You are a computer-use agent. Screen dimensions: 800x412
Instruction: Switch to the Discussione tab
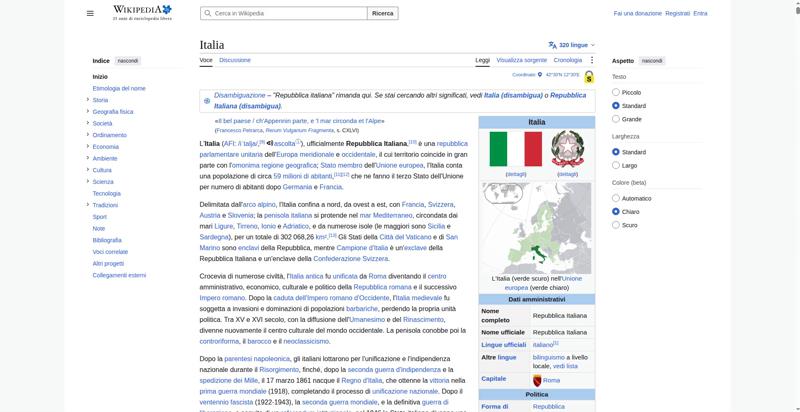tap(235, 60)
